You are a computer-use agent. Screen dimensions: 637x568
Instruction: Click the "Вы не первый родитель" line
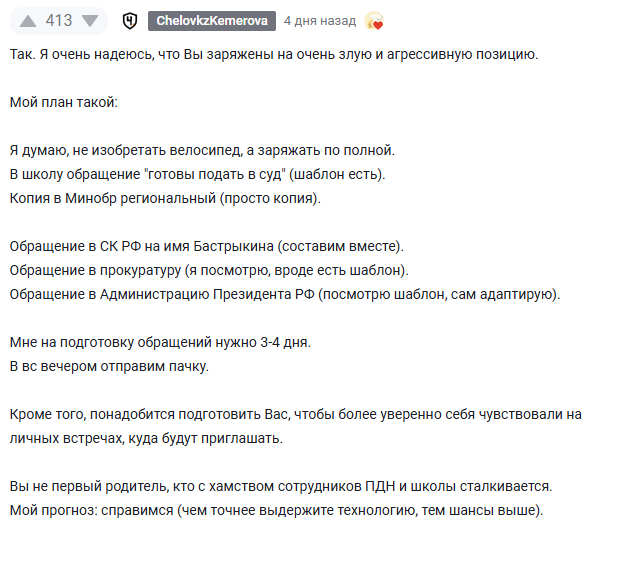280,486
